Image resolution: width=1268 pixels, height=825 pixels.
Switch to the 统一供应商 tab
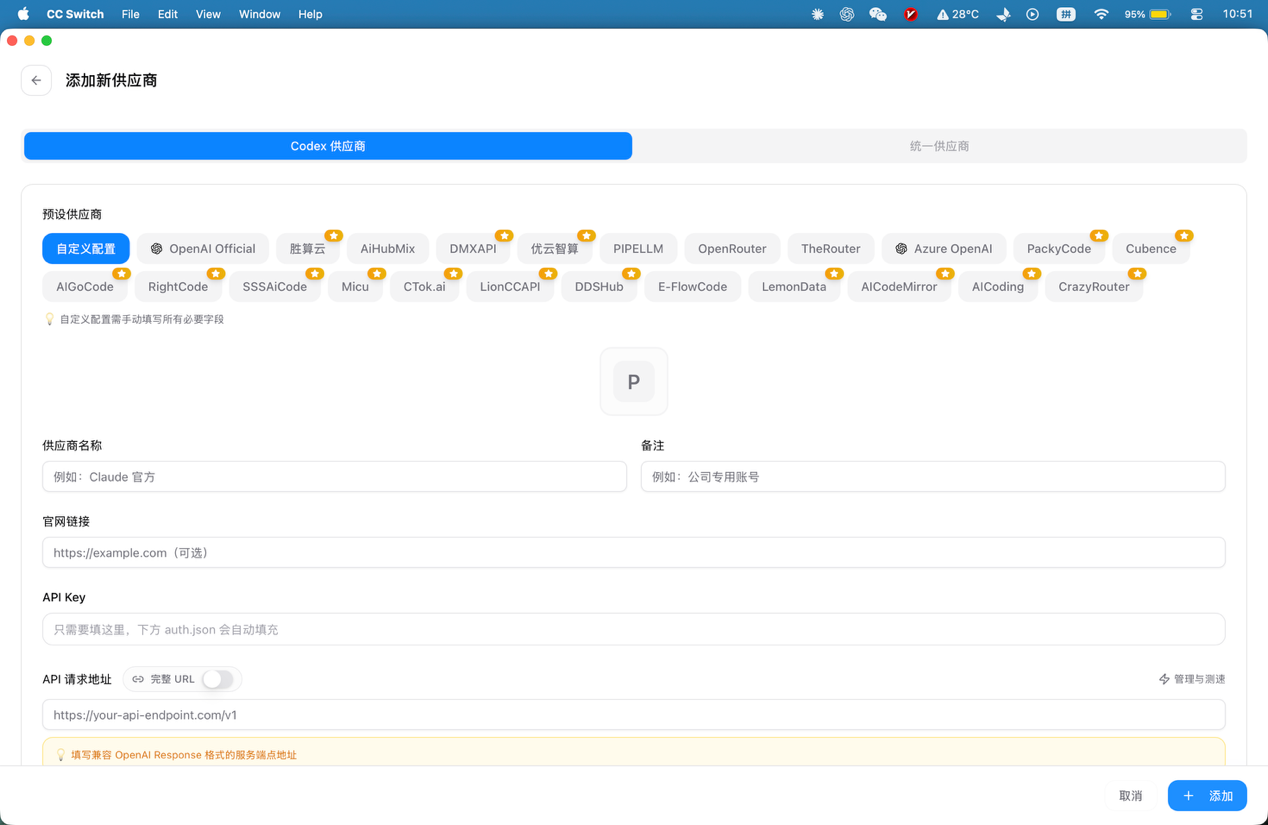tap(939, 146)
